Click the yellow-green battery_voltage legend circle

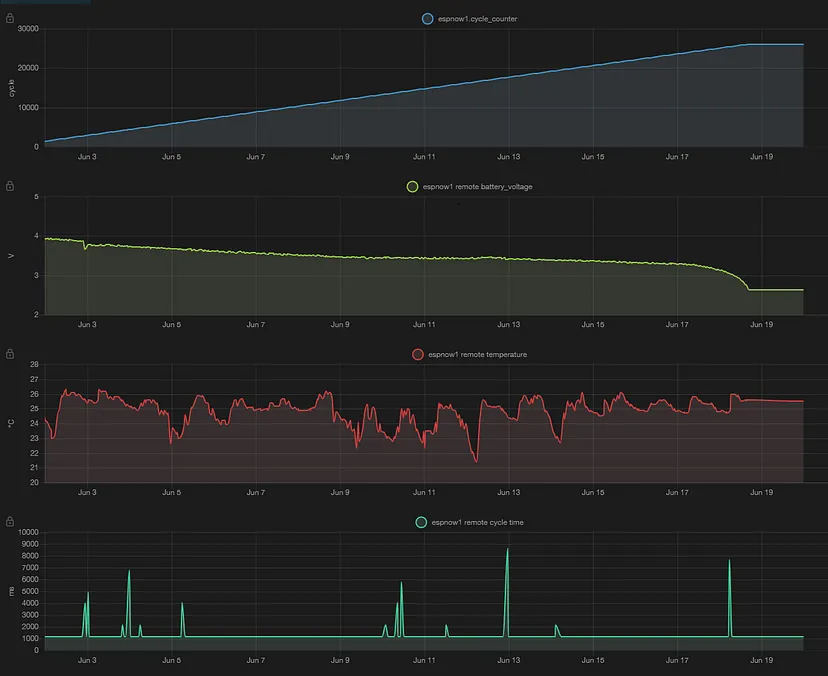pos(412,186)
